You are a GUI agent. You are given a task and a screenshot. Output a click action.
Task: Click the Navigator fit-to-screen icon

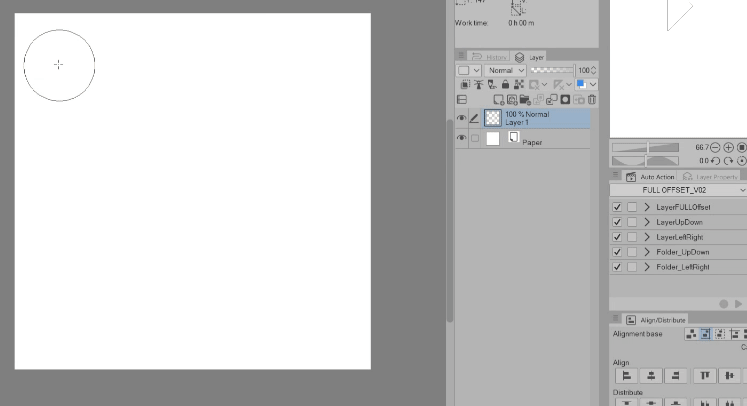tap(742, 147)
